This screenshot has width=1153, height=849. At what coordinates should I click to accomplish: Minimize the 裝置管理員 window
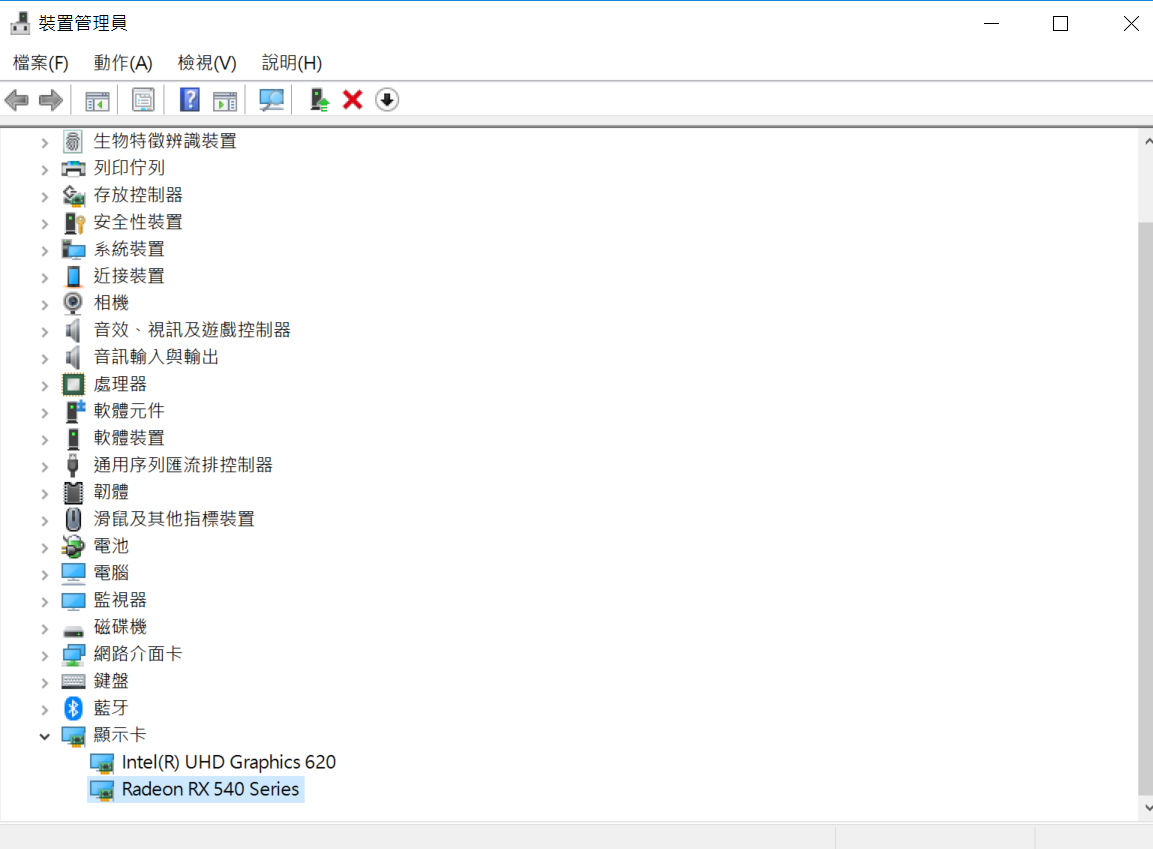(x=991, y=24)
